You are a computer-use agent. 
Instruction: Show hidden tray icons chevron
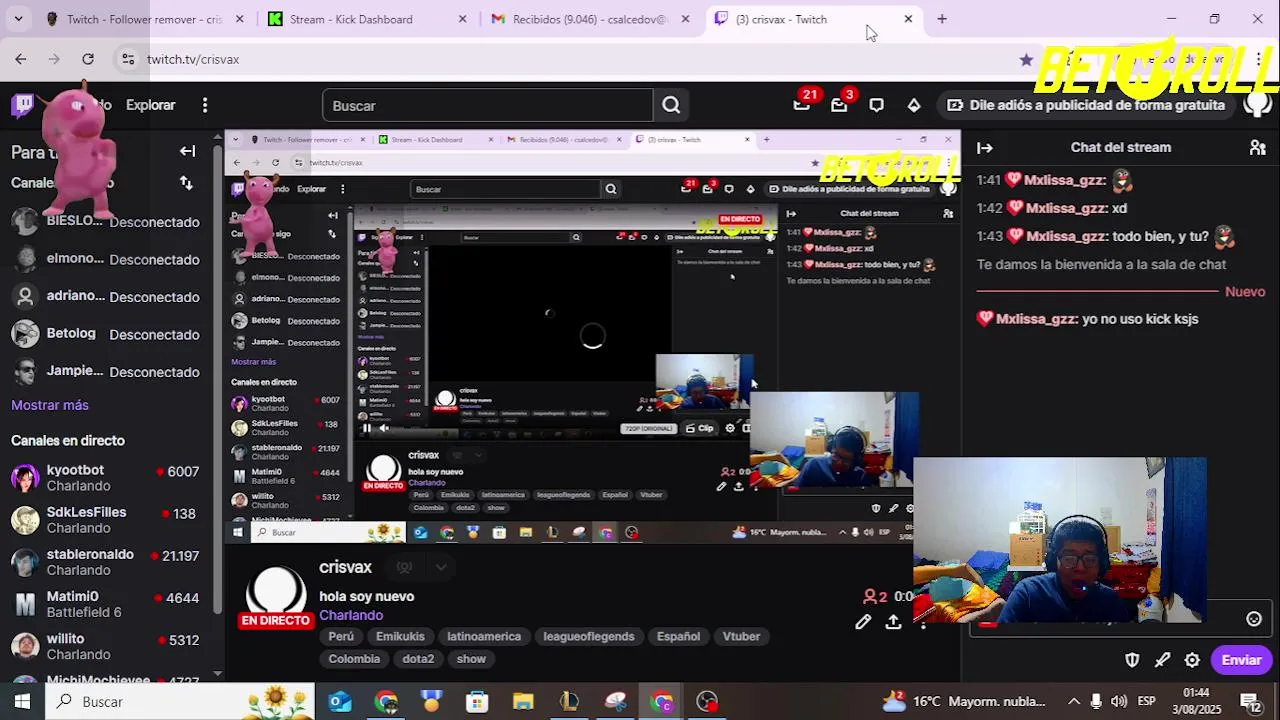[x=1074, y=702]
